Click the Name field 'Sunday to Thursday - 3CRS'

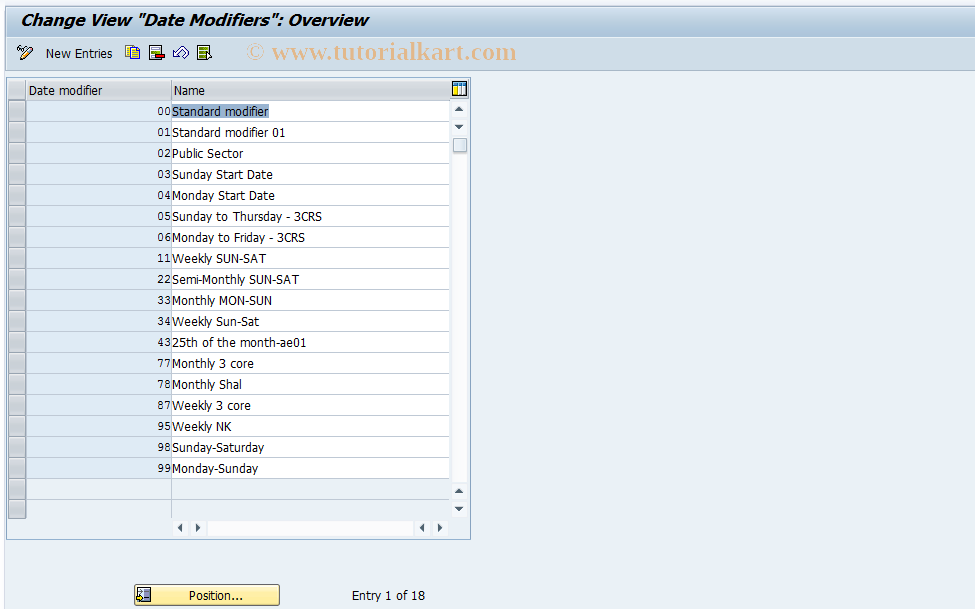click(x=310, y=216)
